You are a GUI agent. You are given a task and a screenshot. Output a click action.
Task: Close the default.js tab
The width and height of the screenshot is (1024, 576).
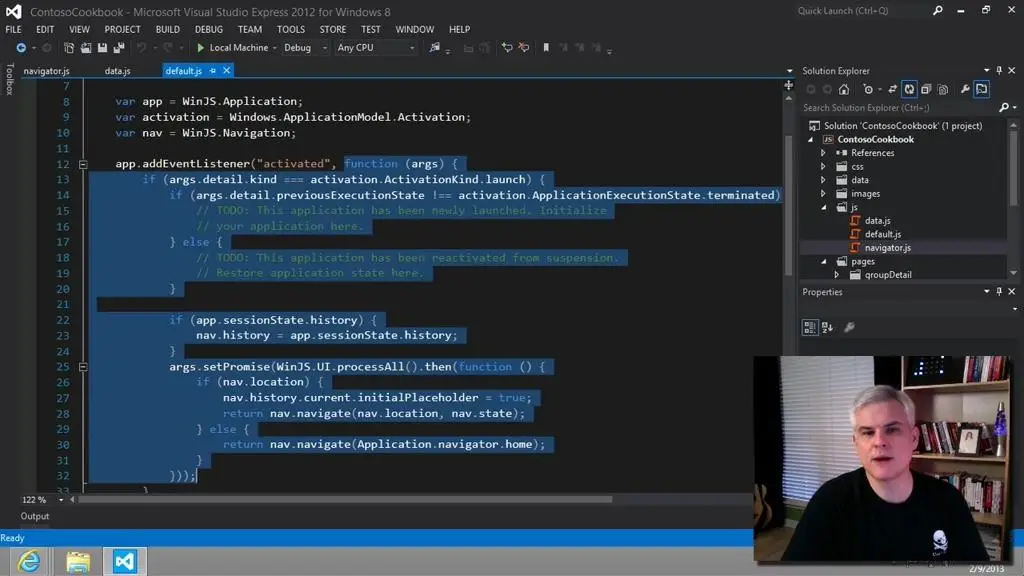click(x=227, y=71)
